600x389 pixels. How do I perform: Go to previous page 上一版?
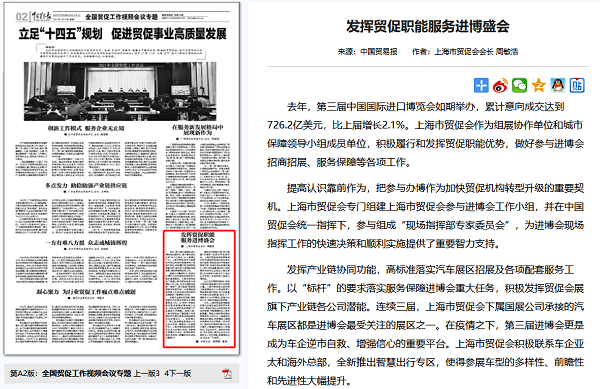pos(144,373)
